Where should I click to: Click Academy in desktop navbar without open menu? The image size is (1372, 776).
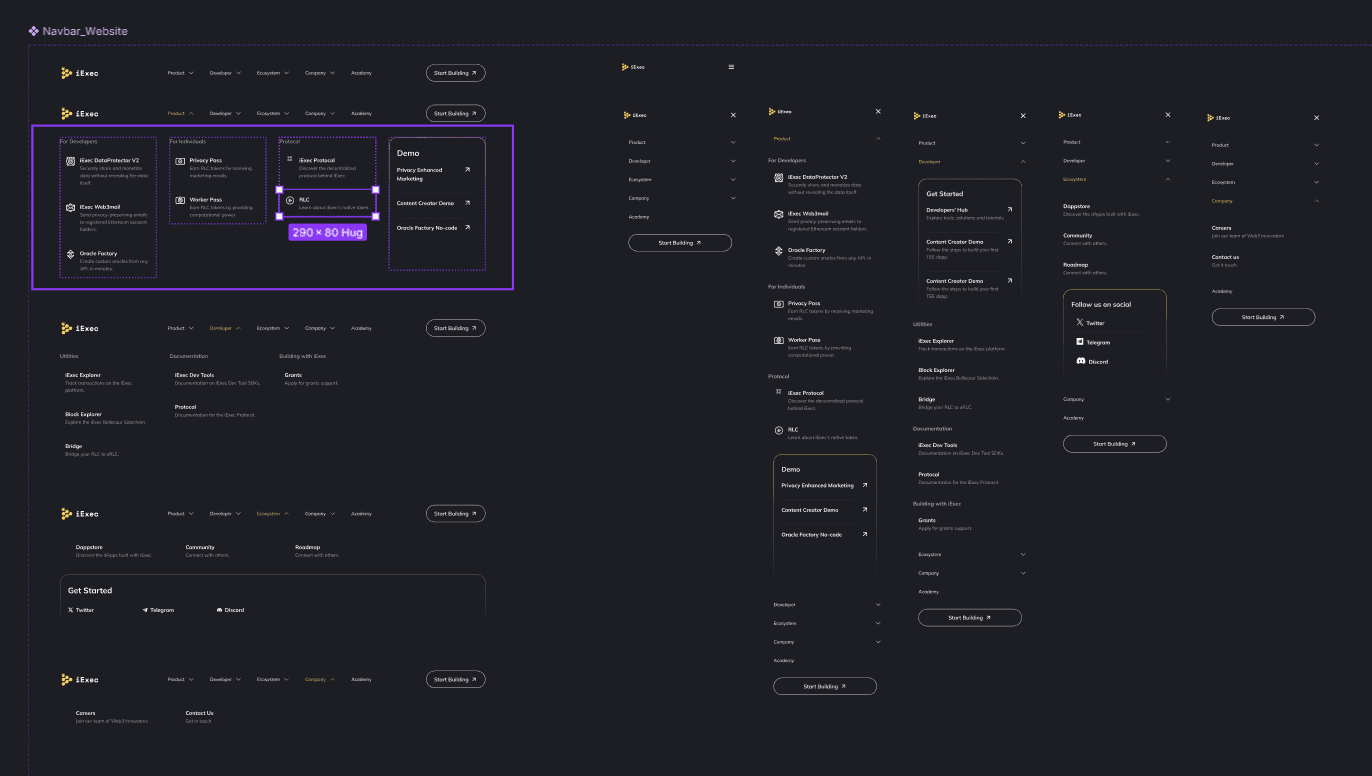click(361, 73)
